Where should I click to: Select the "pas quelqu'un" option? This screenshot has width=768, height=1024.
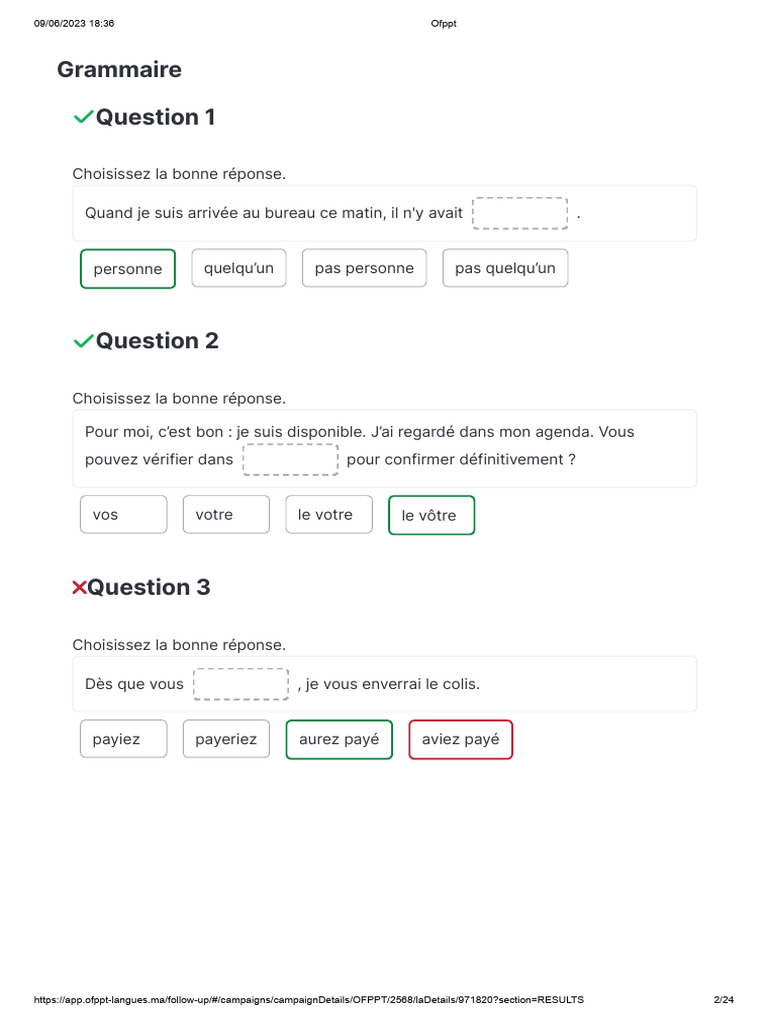(505, 268)
